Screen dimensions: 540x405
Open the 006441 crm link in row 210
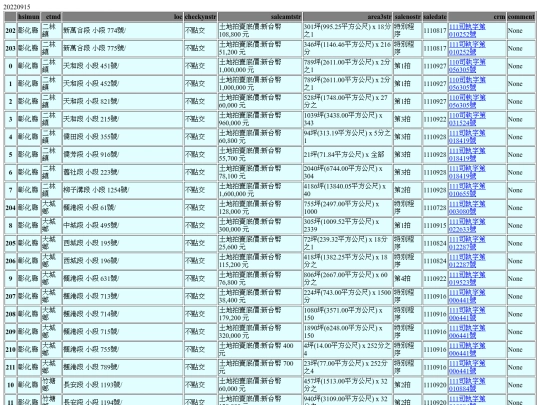point(467,350)
